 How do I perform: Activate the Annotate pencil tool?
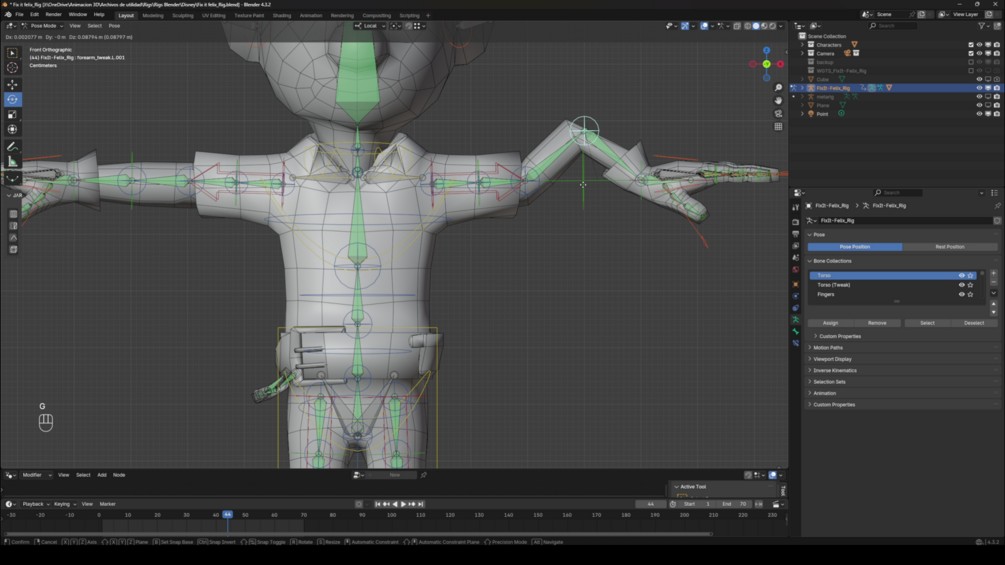(13, 147)
